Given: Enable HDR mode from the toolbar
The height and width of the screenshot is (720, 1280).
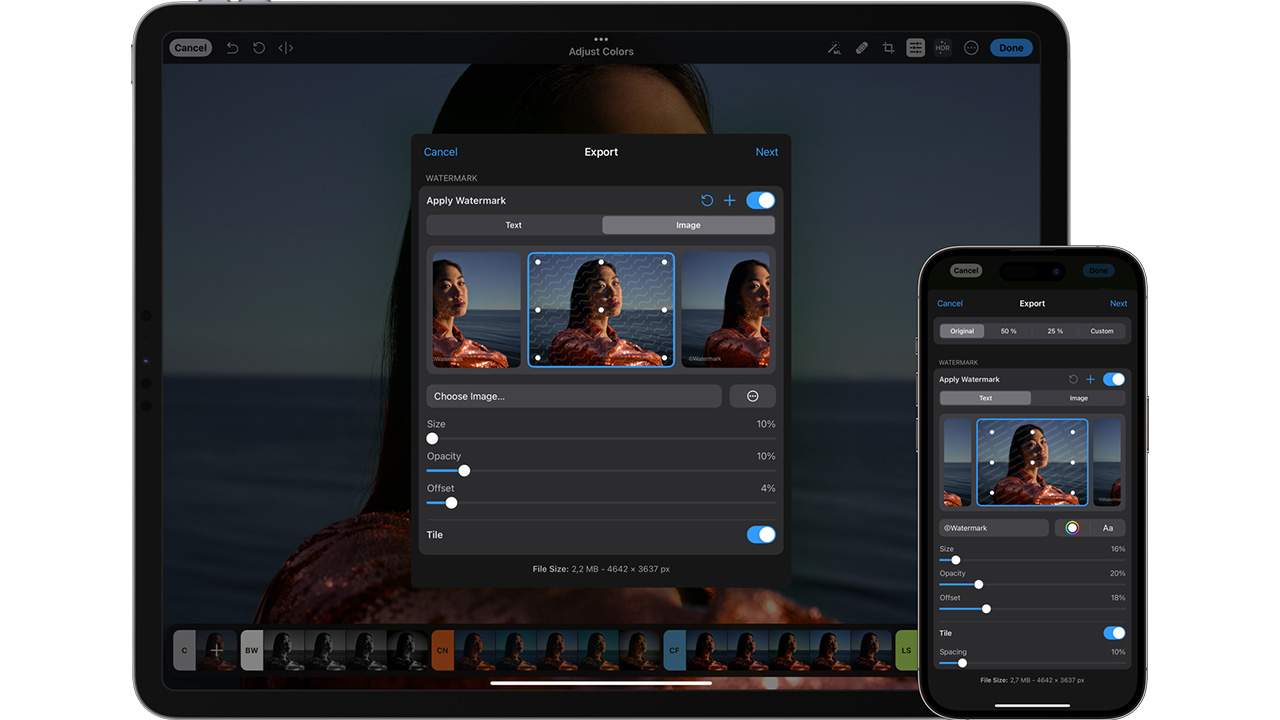Looking at the screenshot, I should click(x=941, y=47).
